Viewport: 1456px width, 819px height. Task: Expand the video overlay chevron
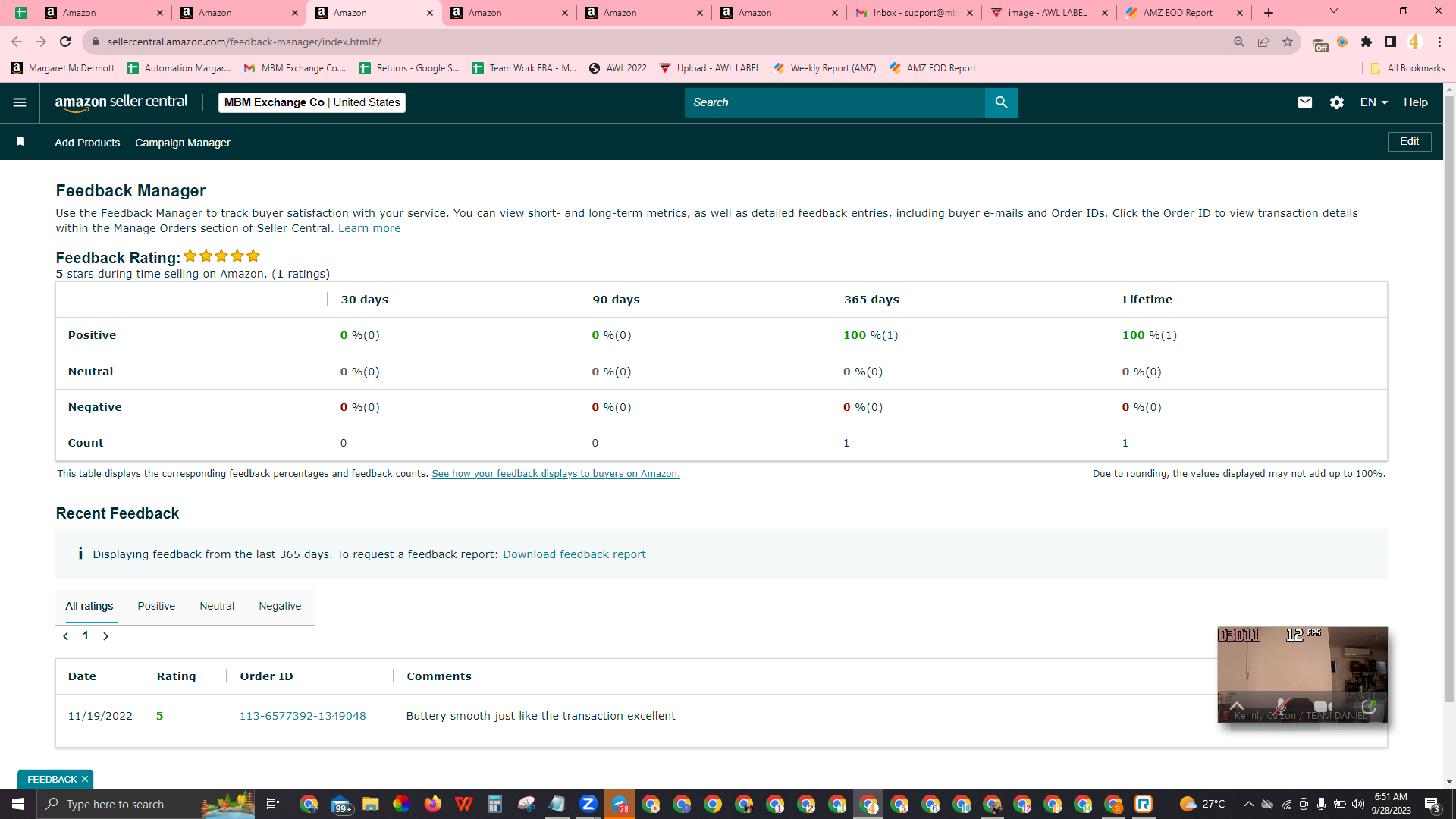click(x=1237, y=706)
